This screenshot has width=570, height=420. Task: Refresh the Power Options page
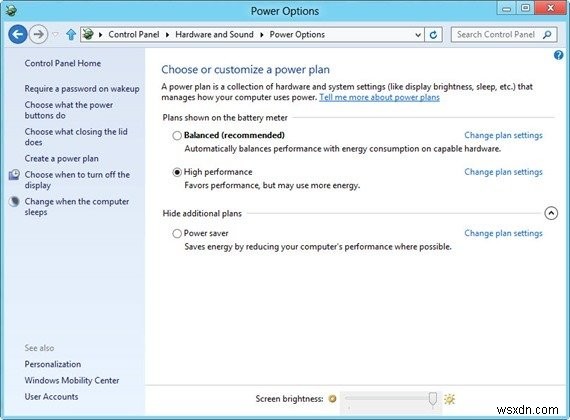(x=433, y=35)
